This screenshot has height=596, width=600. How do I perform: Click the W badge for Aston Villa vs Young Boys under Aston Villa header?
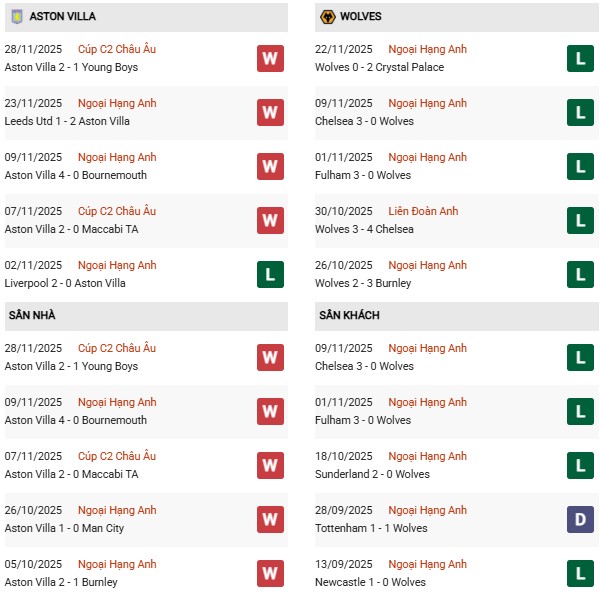(270, 58)
